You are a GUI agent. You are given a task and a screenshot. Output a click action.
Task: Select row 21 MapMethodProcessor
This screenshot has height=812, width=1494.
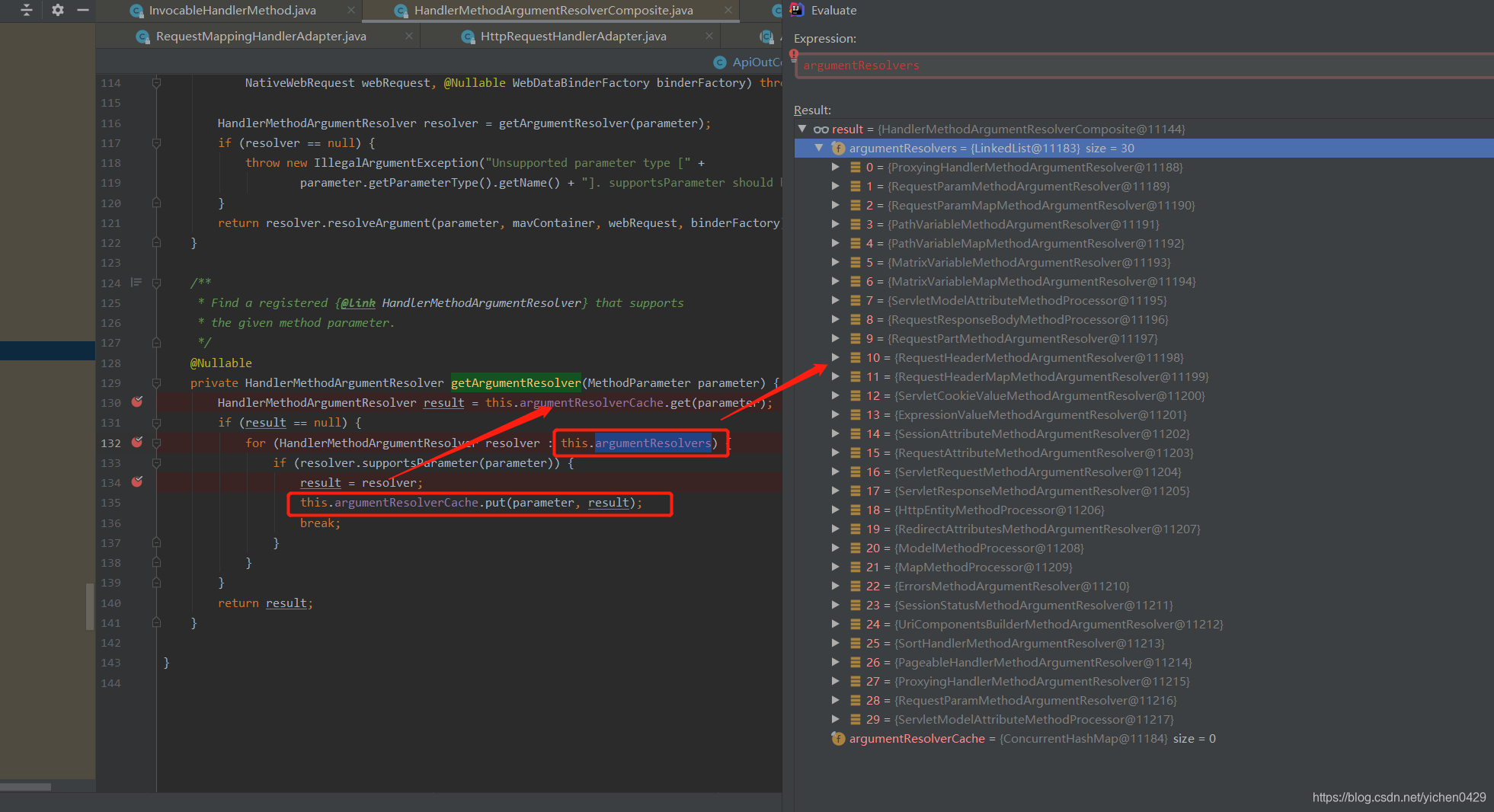[1143, 567]
